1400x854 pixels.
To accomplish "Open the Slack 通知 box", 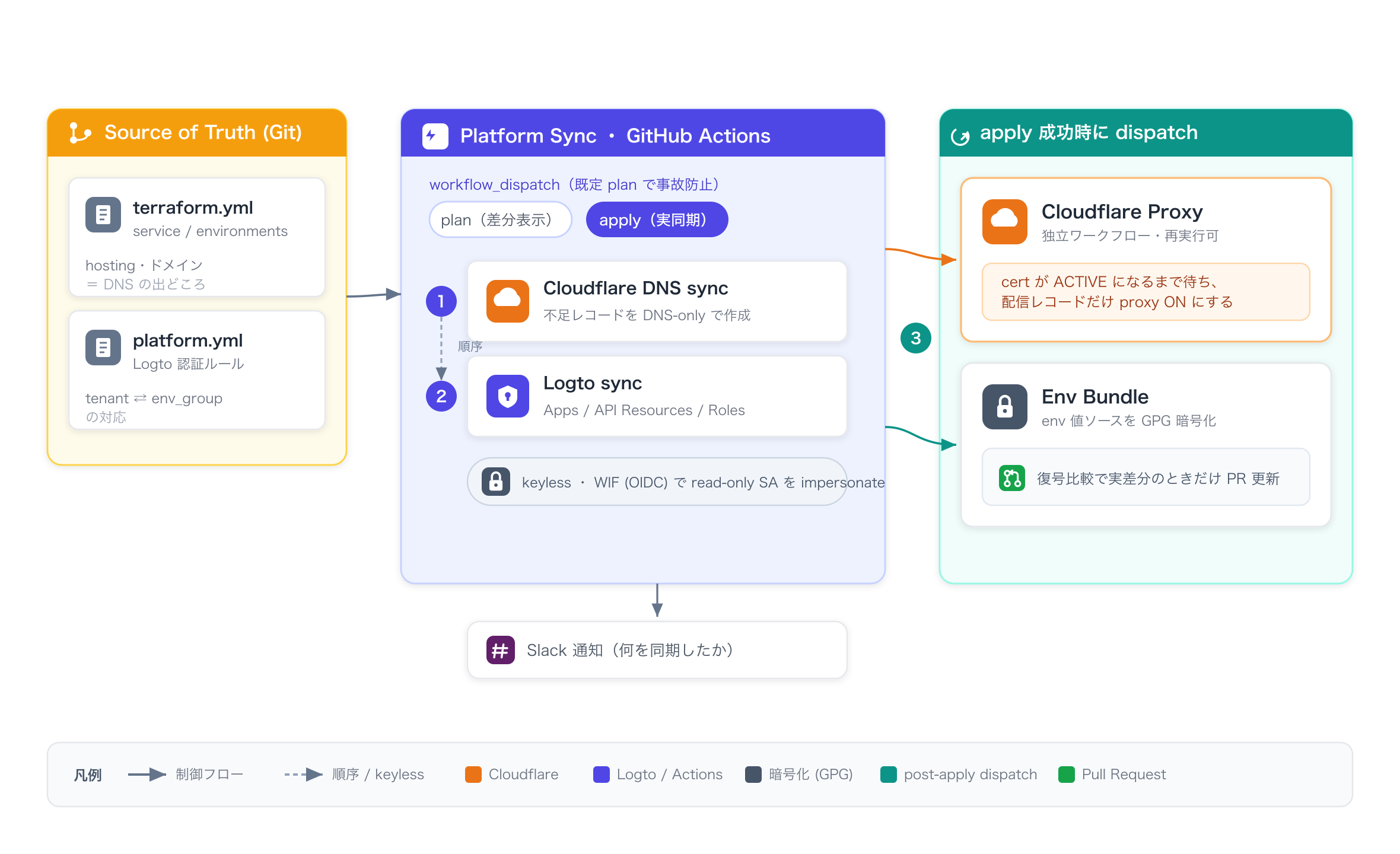I will 657,650.
